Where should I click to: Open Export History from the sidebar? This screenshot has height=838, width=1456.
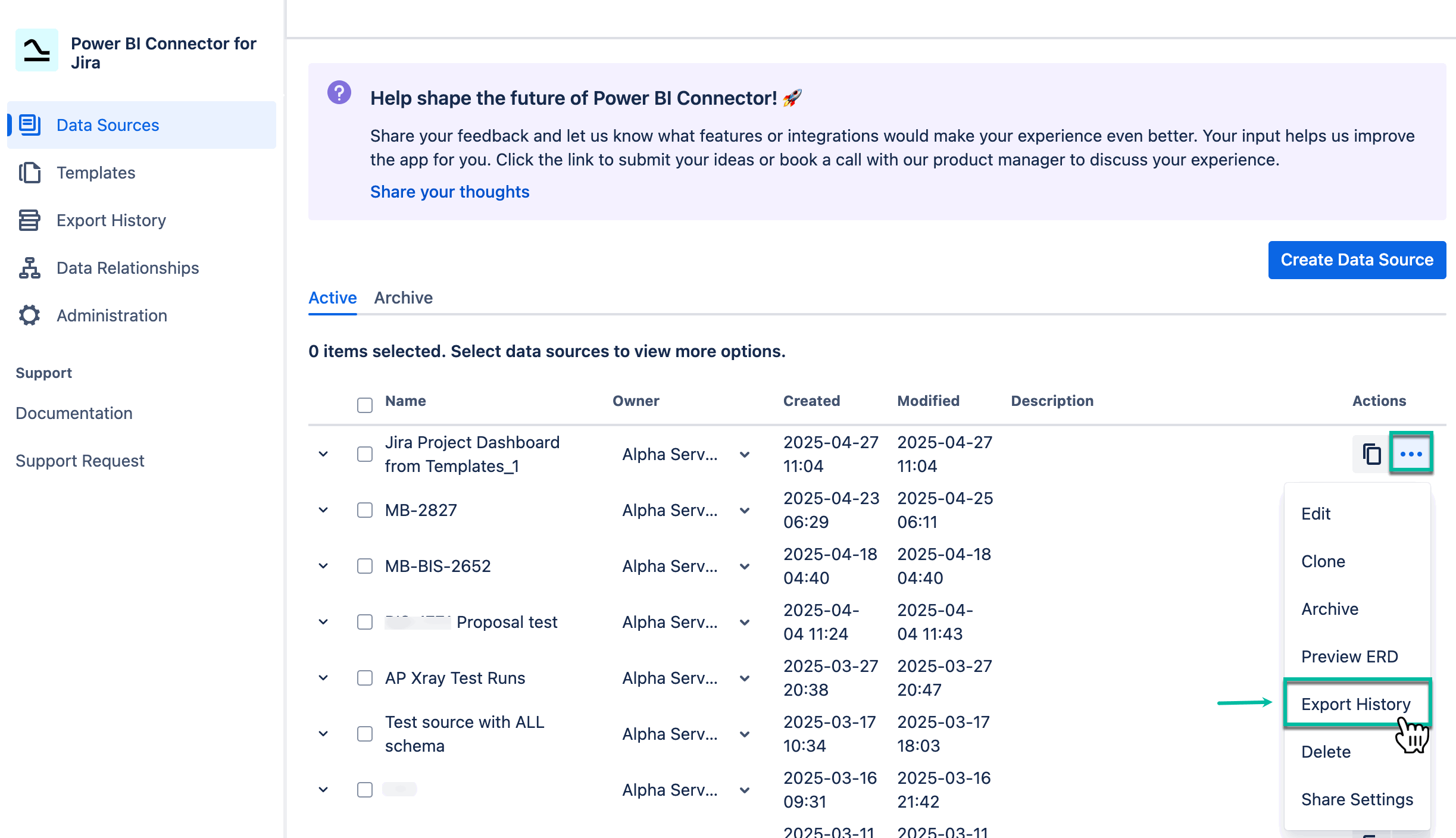coord(111,220)
